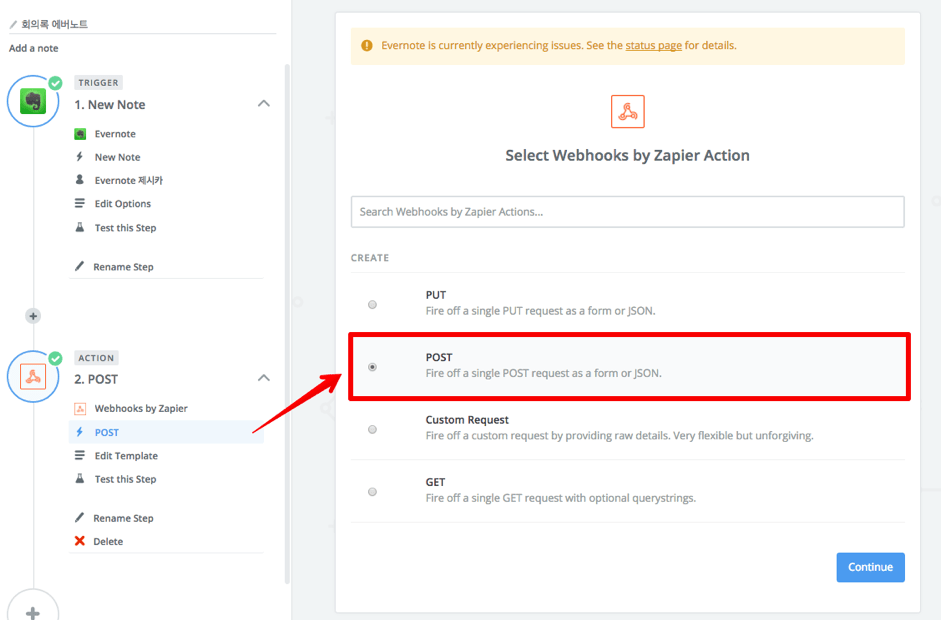
Task: Click the TRIGGER label badge
Action: click(98, 82)
